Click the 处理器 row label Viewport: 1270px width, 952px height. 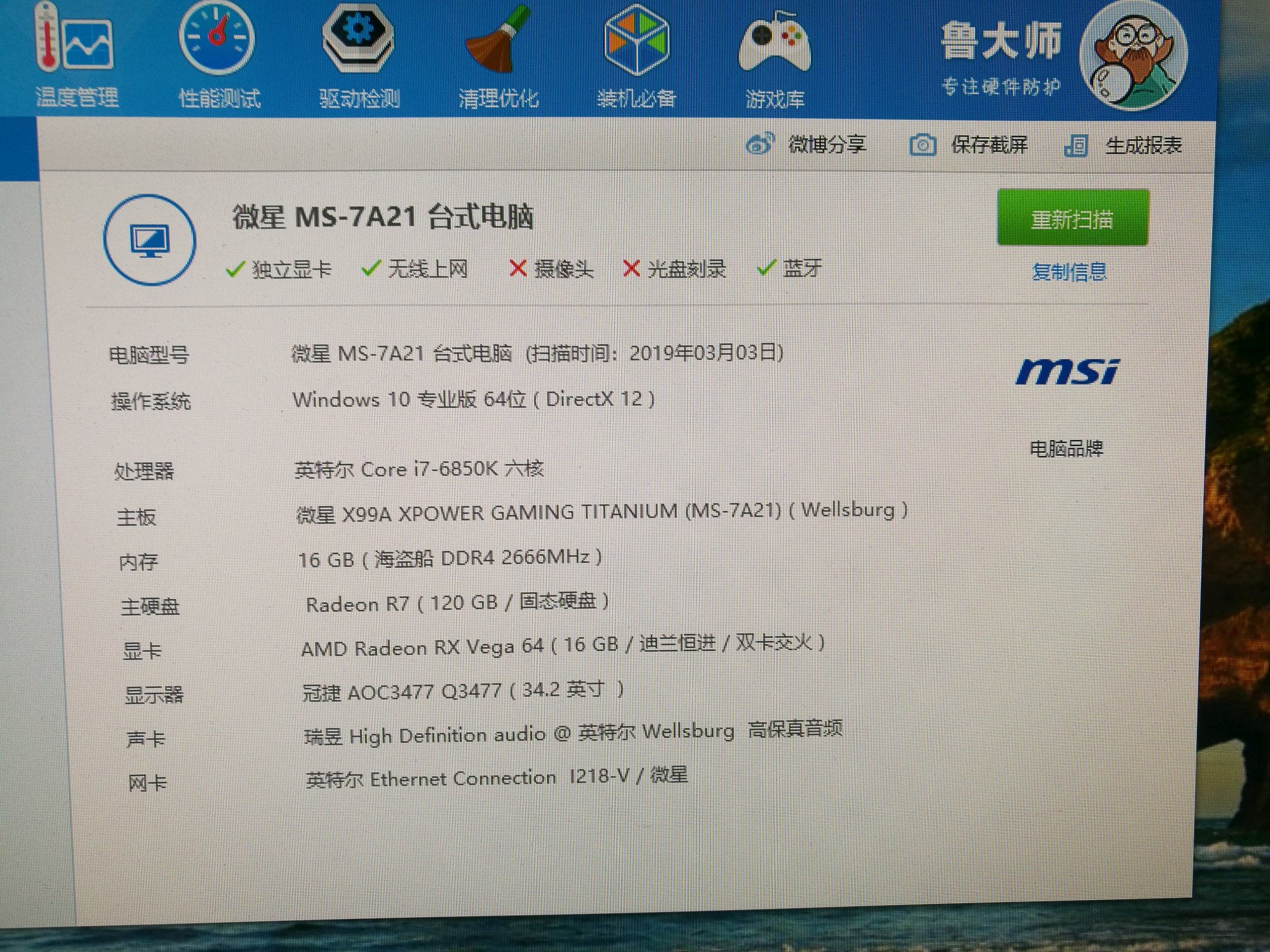[x=144, y=471]
